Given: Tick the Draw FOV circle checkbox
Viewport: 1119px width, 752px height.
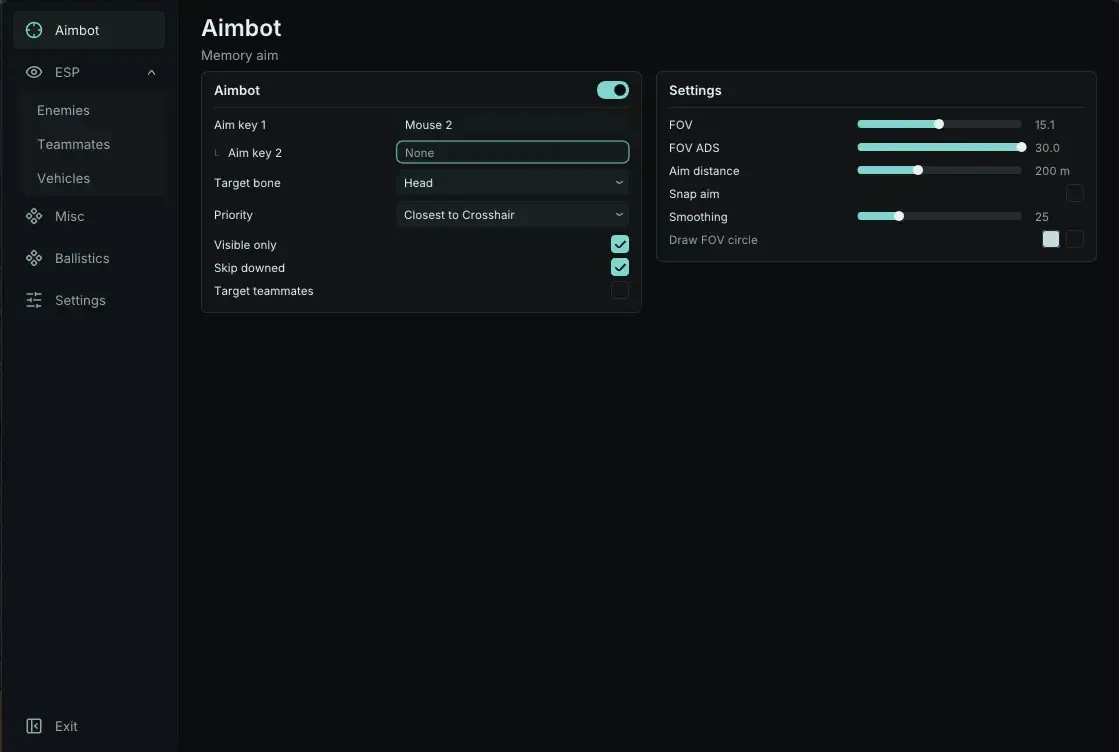Looking at the screenshot, I should coord(1074,239).
